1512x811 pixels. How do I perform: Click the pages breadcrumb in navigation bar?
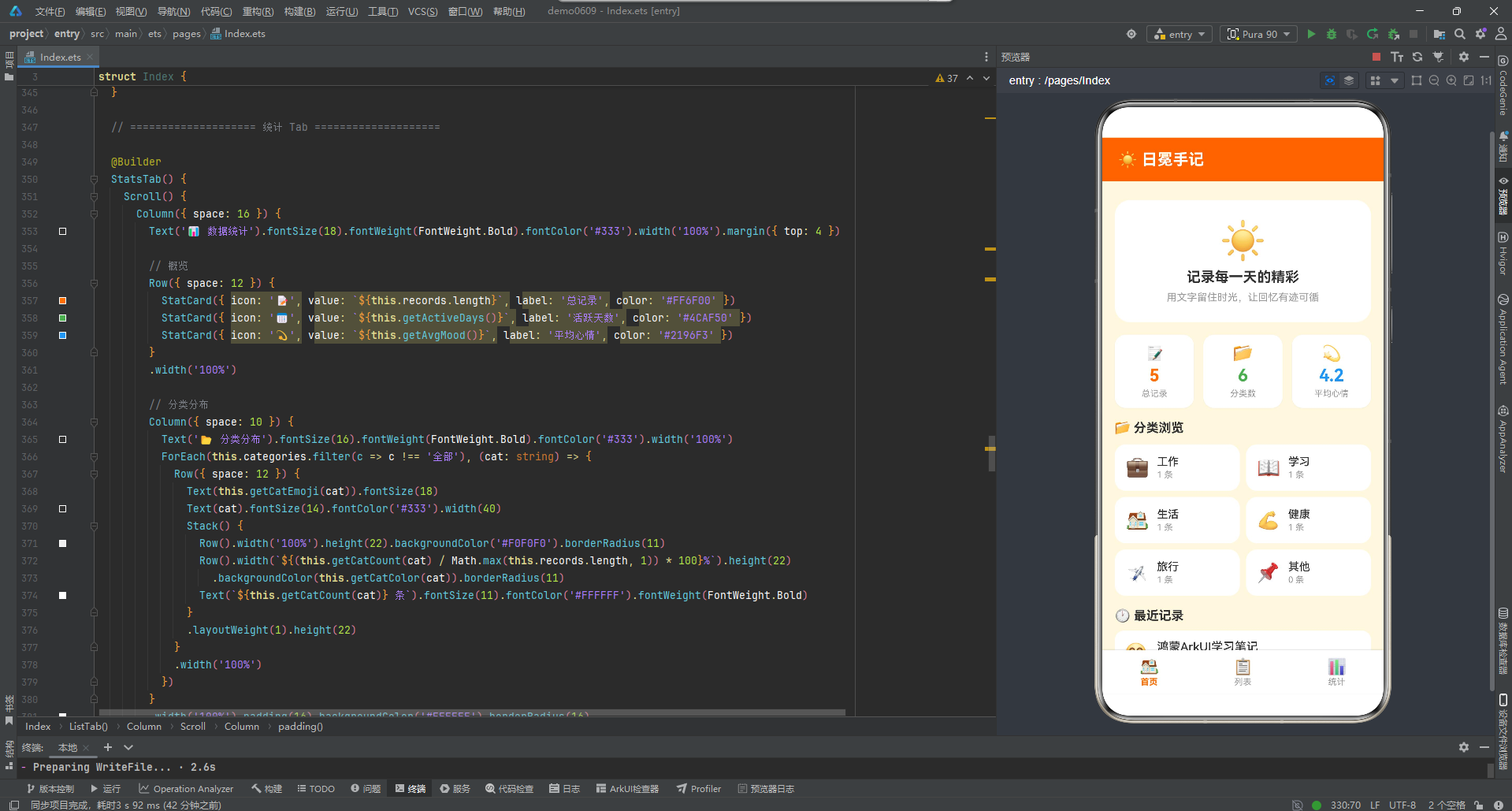187,34
